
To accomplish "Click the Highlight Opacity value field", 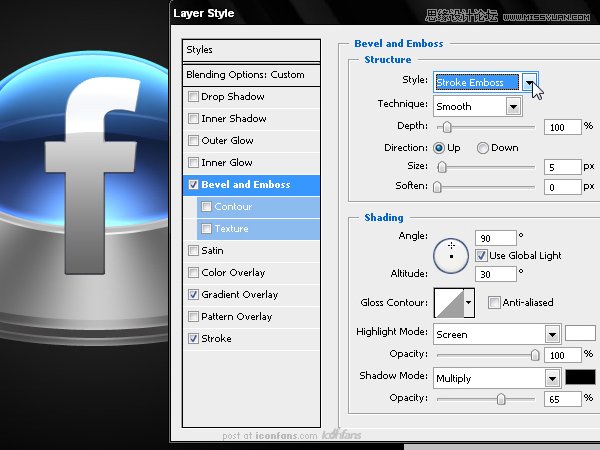I will tap(562, 355).
